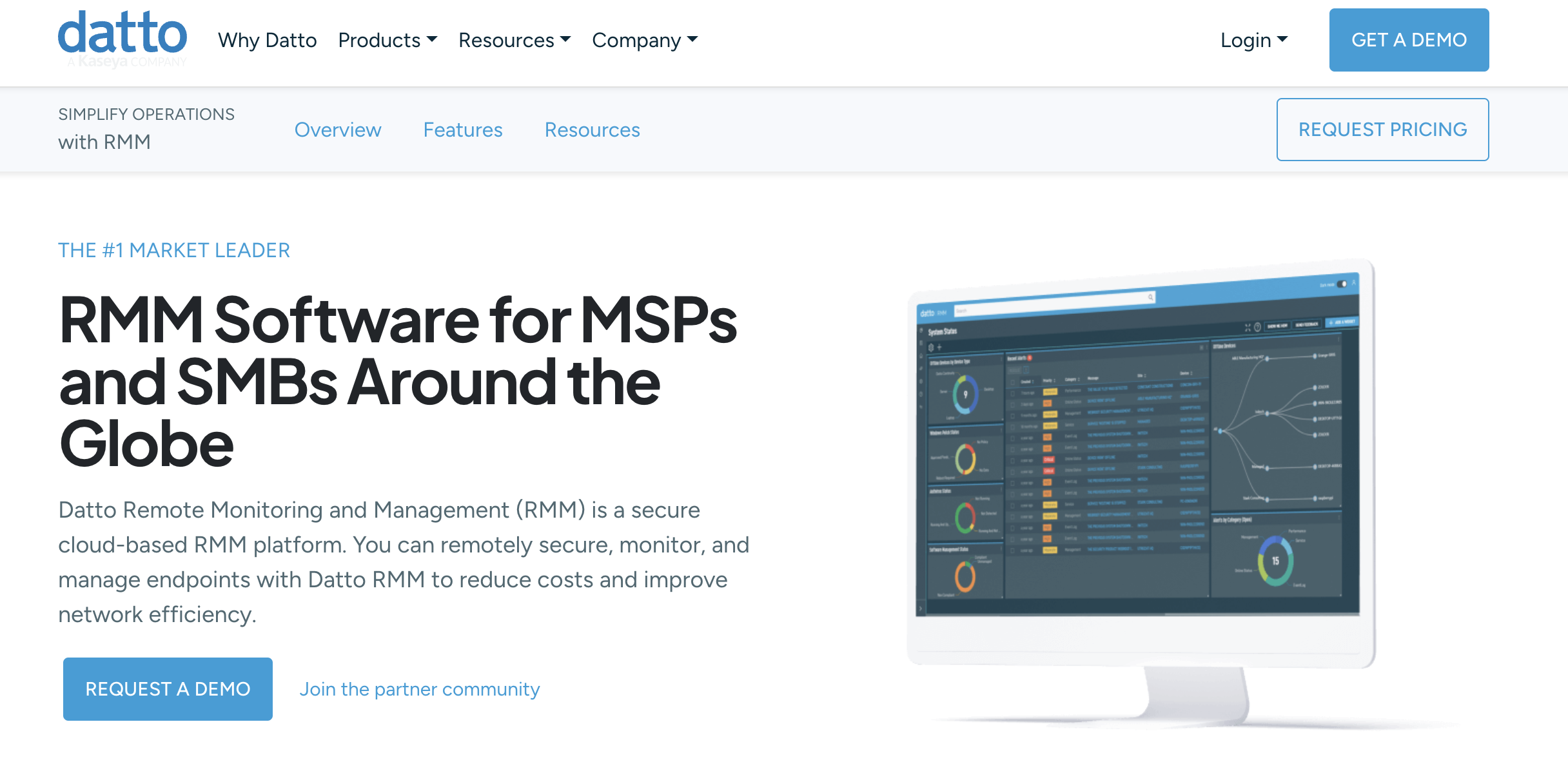Viewport: 1568px width, 771px height.
Task: Follow the Join the partner community link
Action: click(x=420, y=689)
